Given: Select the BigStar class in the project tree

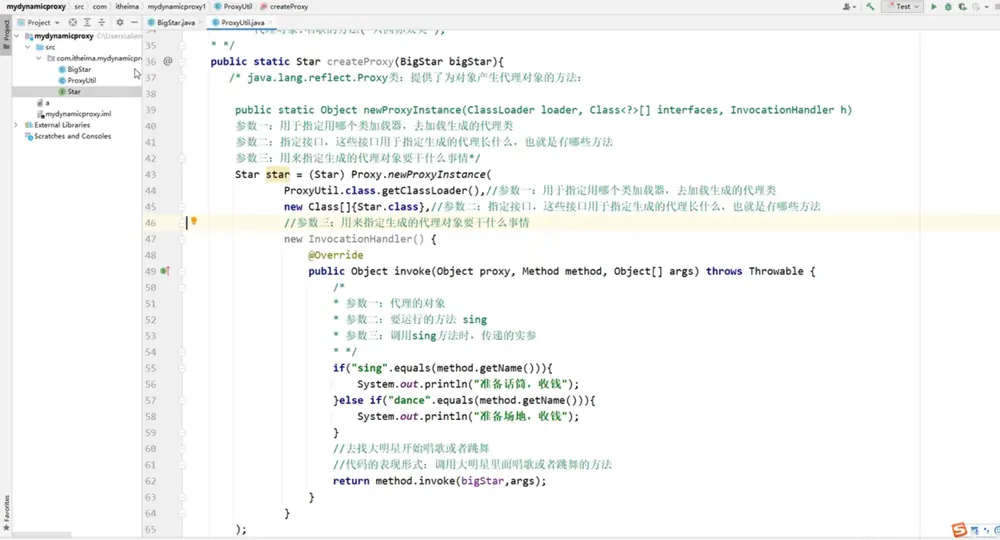Looking at the screenshot, I should pos(75,69).
